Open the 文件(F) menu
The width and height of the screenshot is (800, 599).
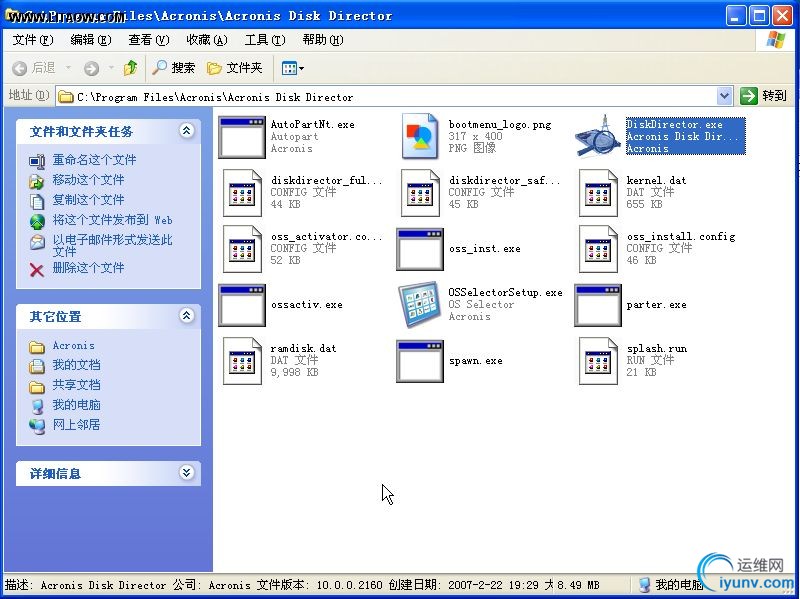coord(33,40)
